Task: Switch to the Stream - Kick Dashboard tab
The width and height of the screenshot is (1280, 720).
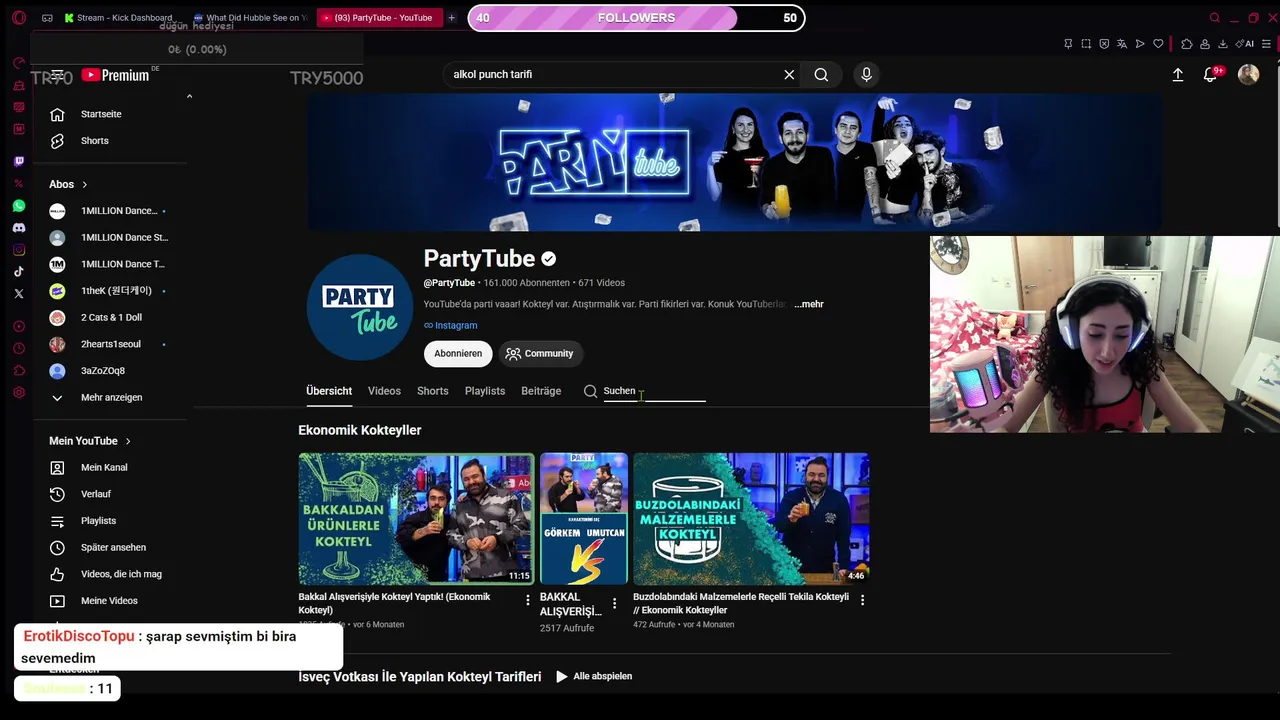Action: point(118,18)
